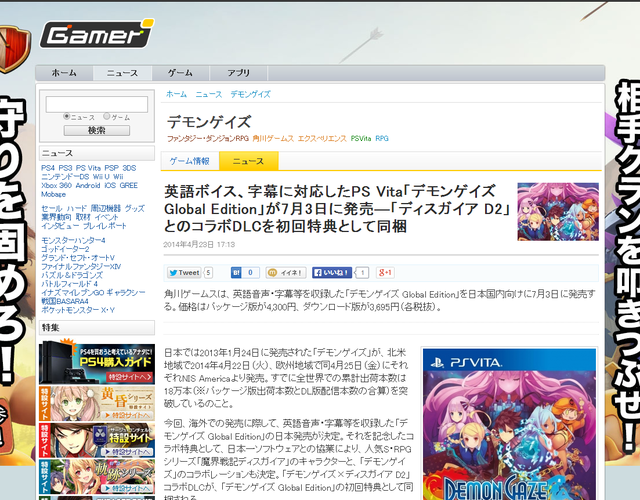
Task: Click the PS3 sidebar link
Action: point(65,168)
